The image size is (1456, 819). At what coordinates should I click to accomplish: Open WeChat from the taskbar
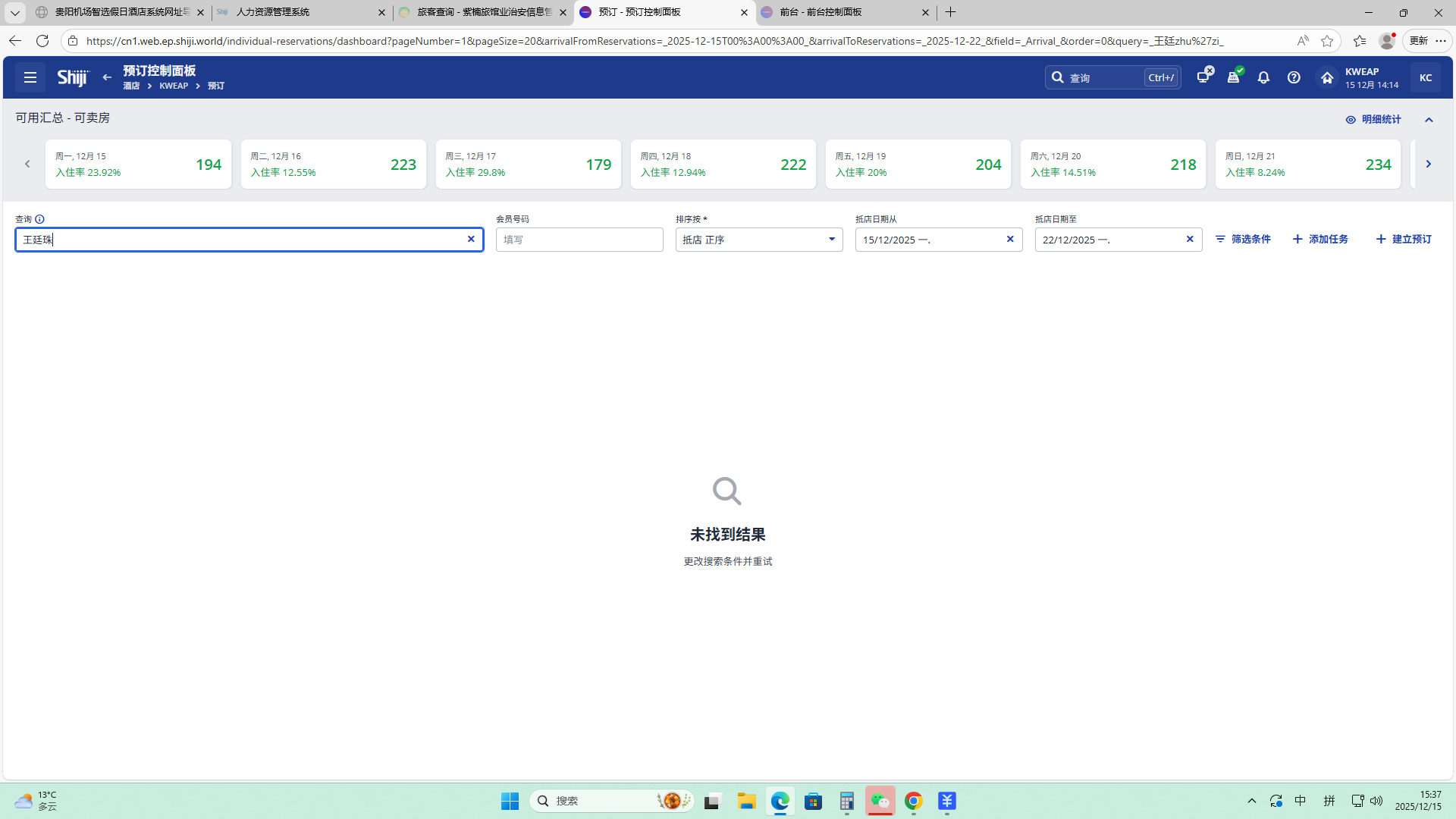[880, 801]
